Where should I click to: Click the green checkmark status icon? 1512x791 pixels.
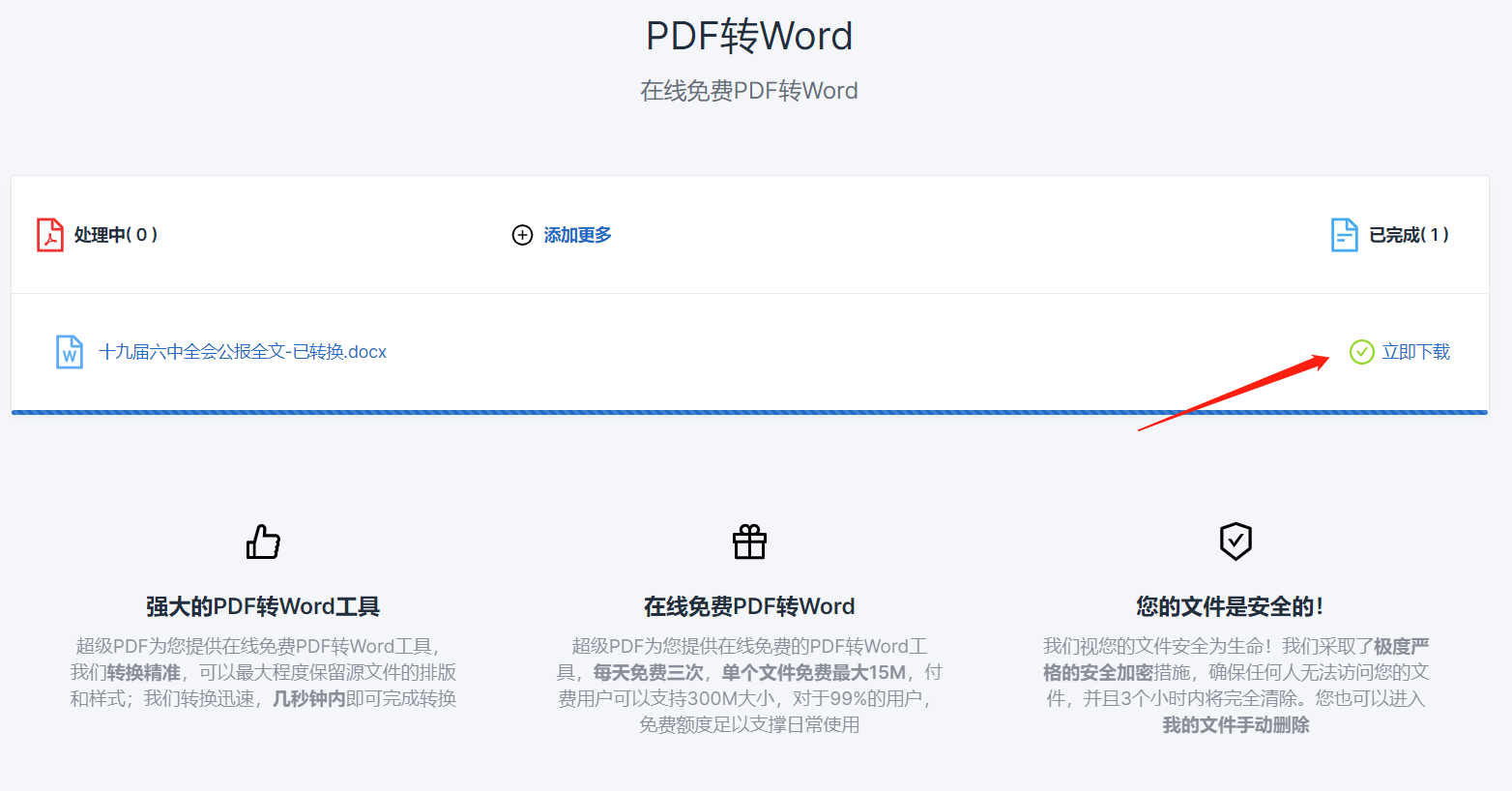click(x=1361, y=352)
